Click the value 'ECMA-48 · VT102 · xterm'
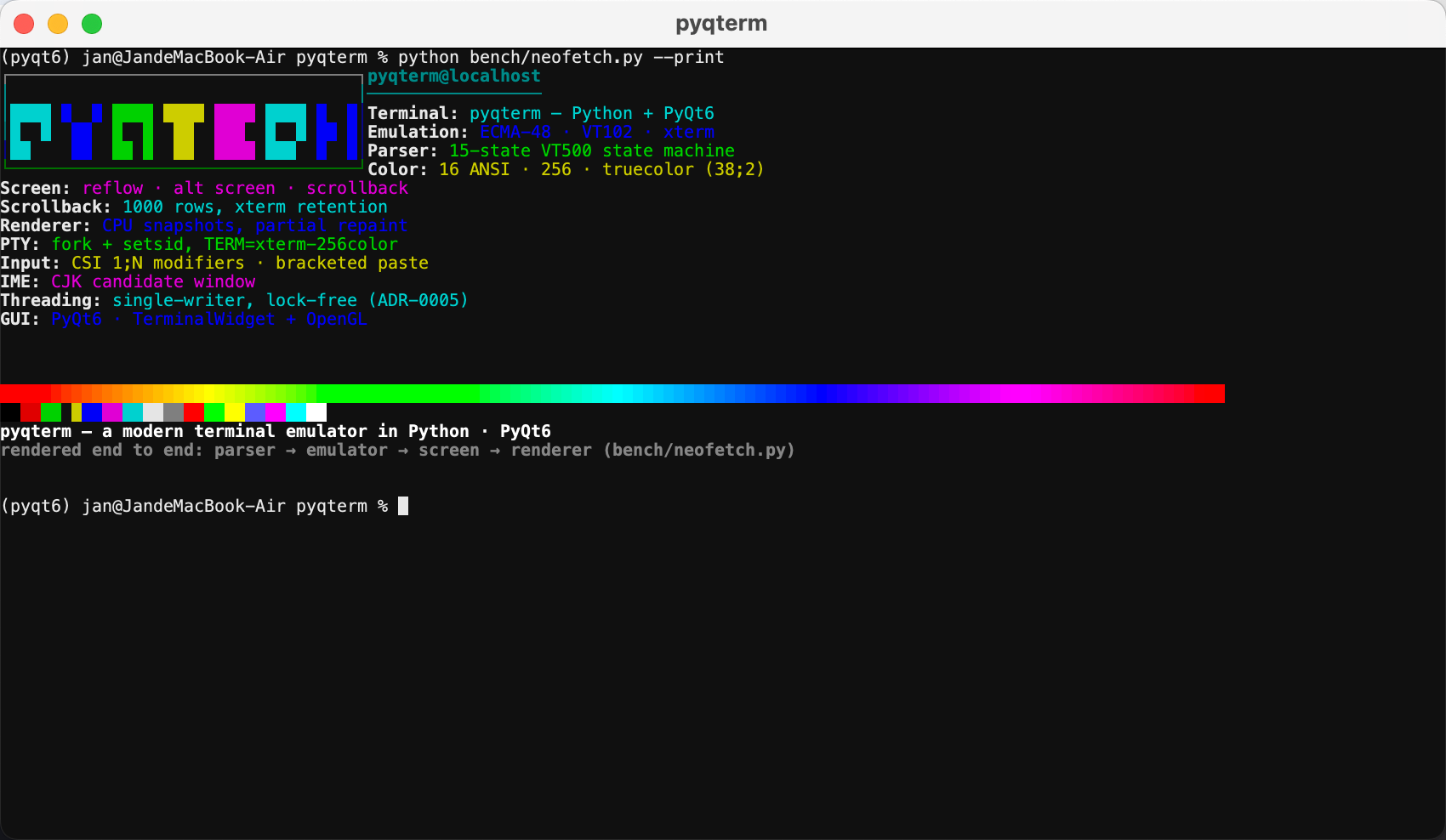 (597, 132)
